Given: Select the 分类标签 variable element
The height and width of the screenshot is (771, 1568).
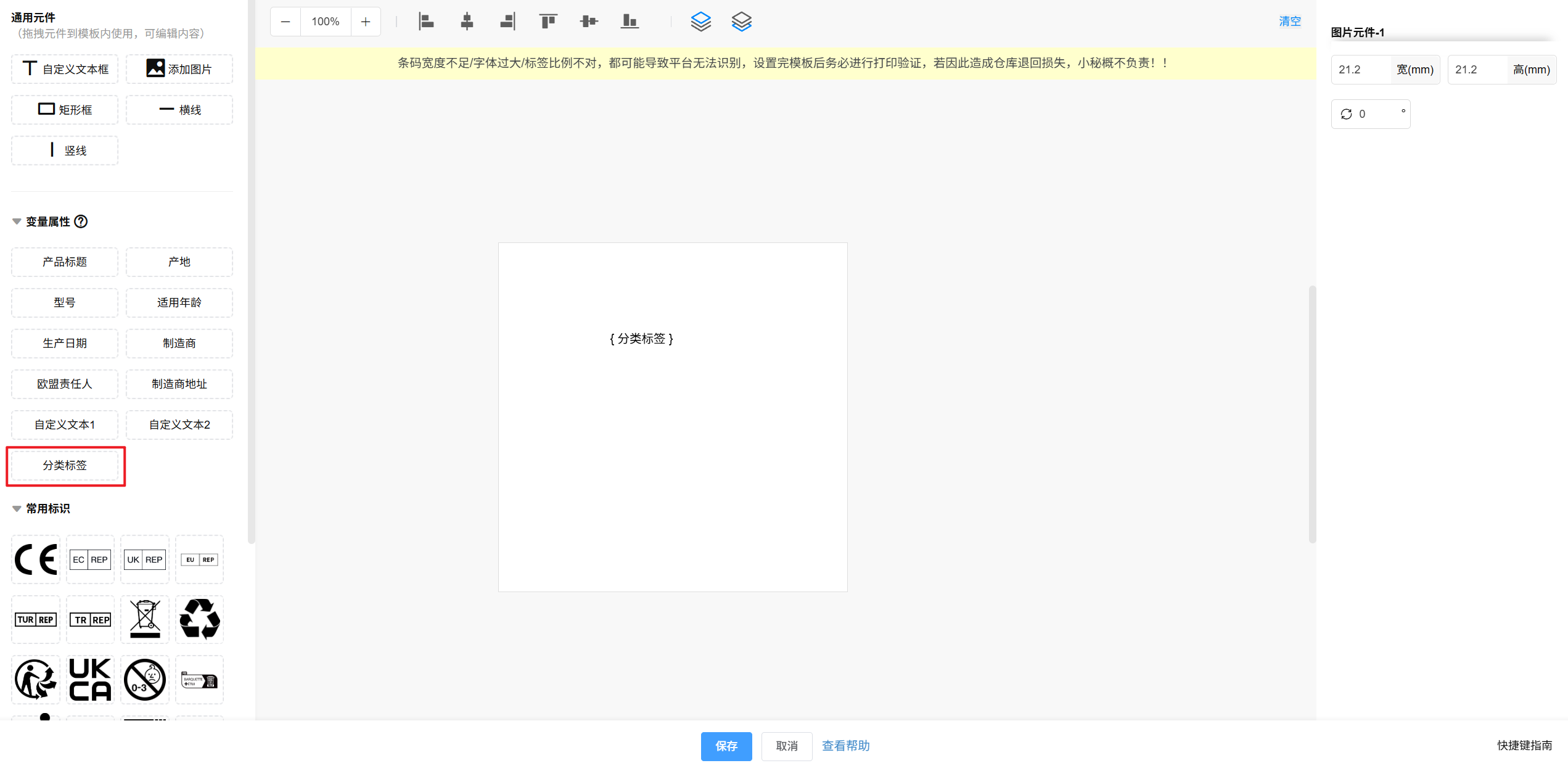Looking at the screenshot, I should (x=65, y=465).
